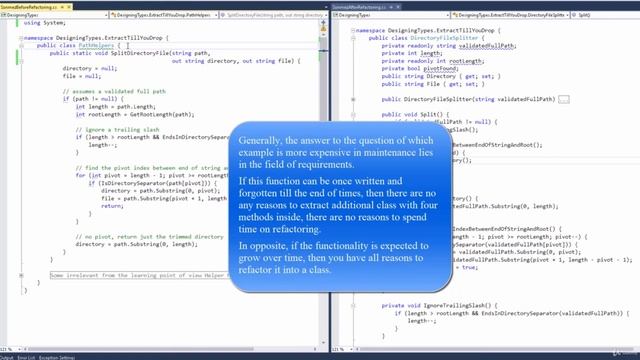Click the PathHelpers class name in the code
The height and width of the screenshot is (360, 640).
coord(96,46)
